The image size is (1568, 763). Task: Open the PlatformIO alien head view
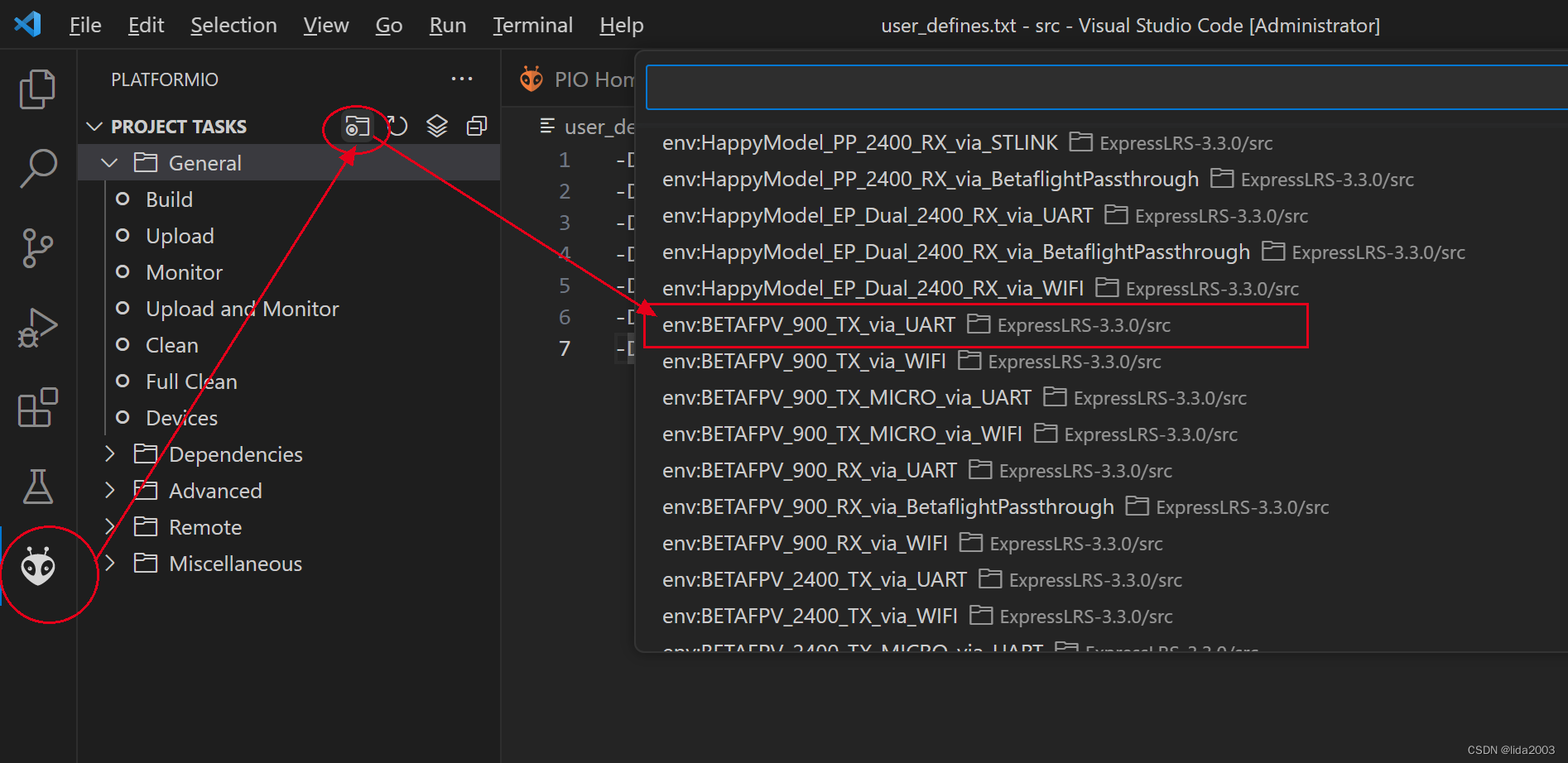(37, 567)
